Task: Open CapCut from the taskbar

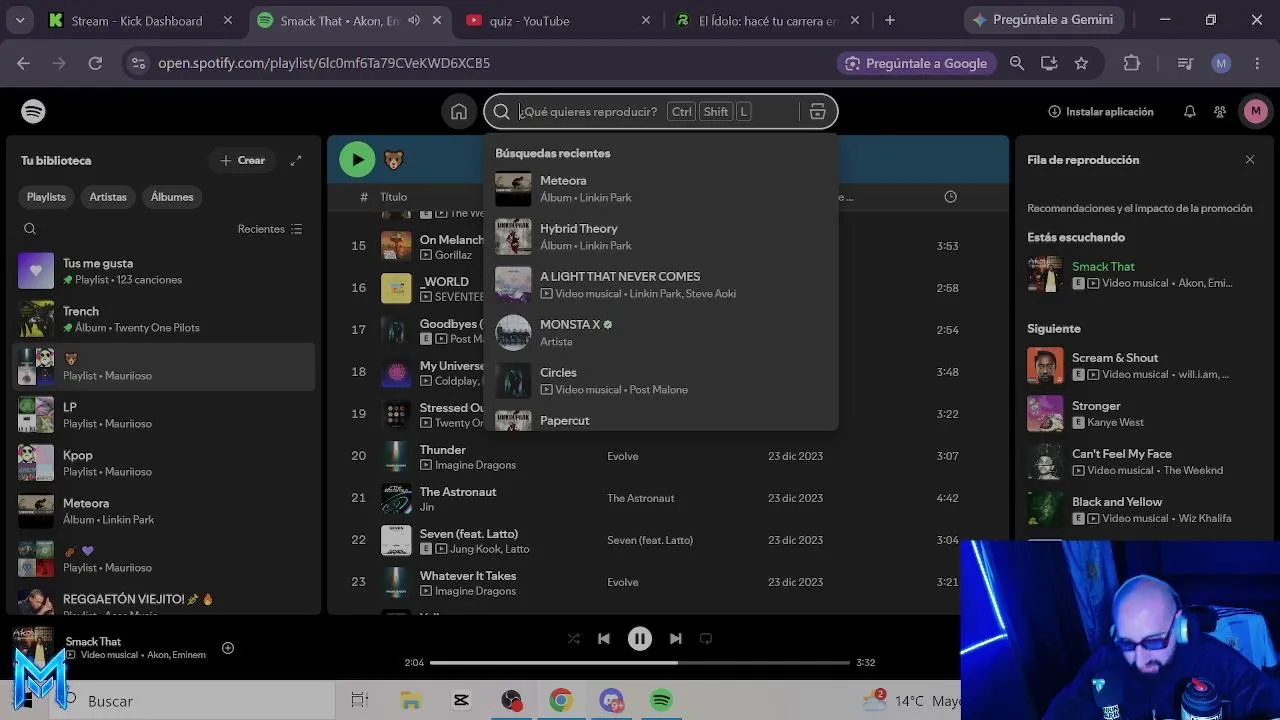Action: (461, 701)
